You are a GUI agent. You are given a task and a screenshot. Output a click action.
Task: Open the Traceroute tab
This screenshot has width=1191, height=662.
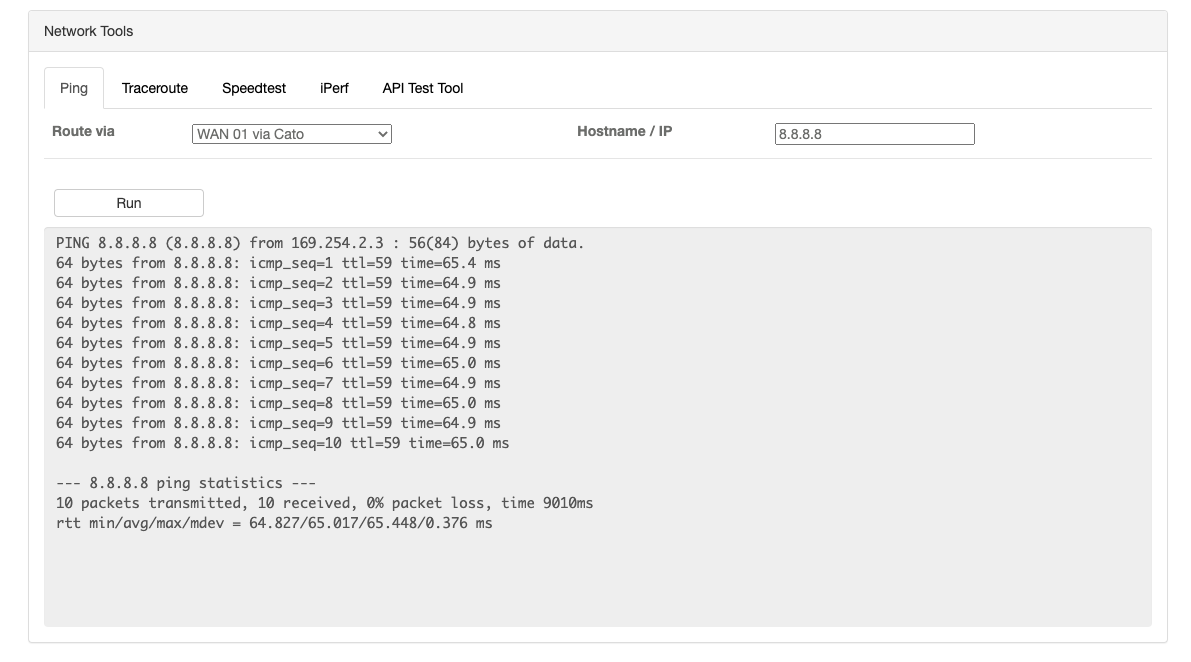pos(155,88)
